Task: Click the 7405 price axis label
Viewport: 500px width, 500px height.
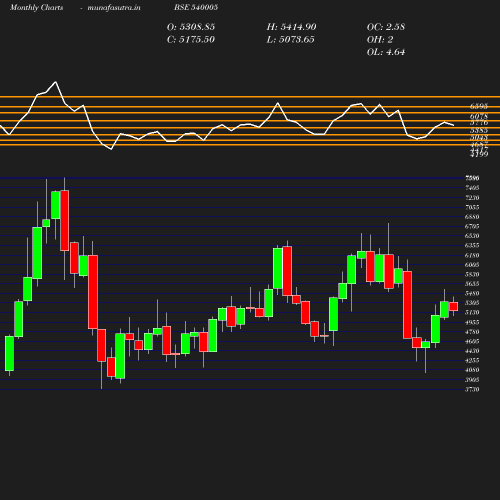Action: [472, 188]
